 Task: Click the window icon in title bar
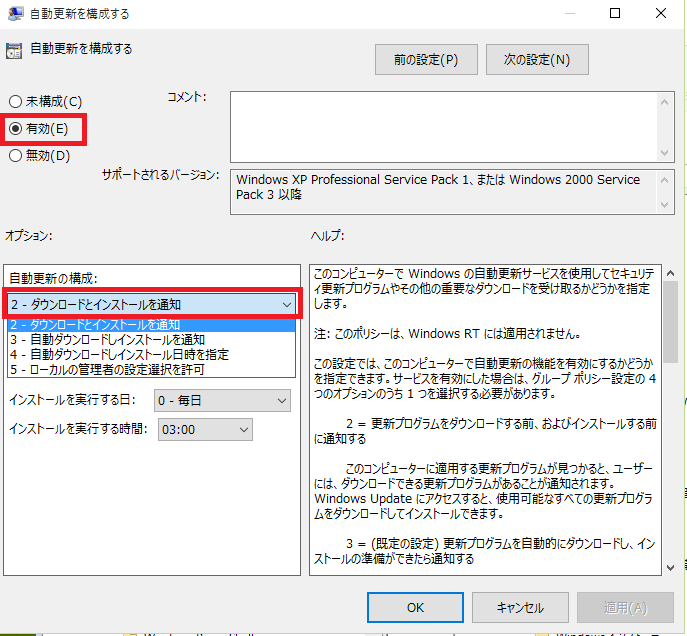point(14,14)
